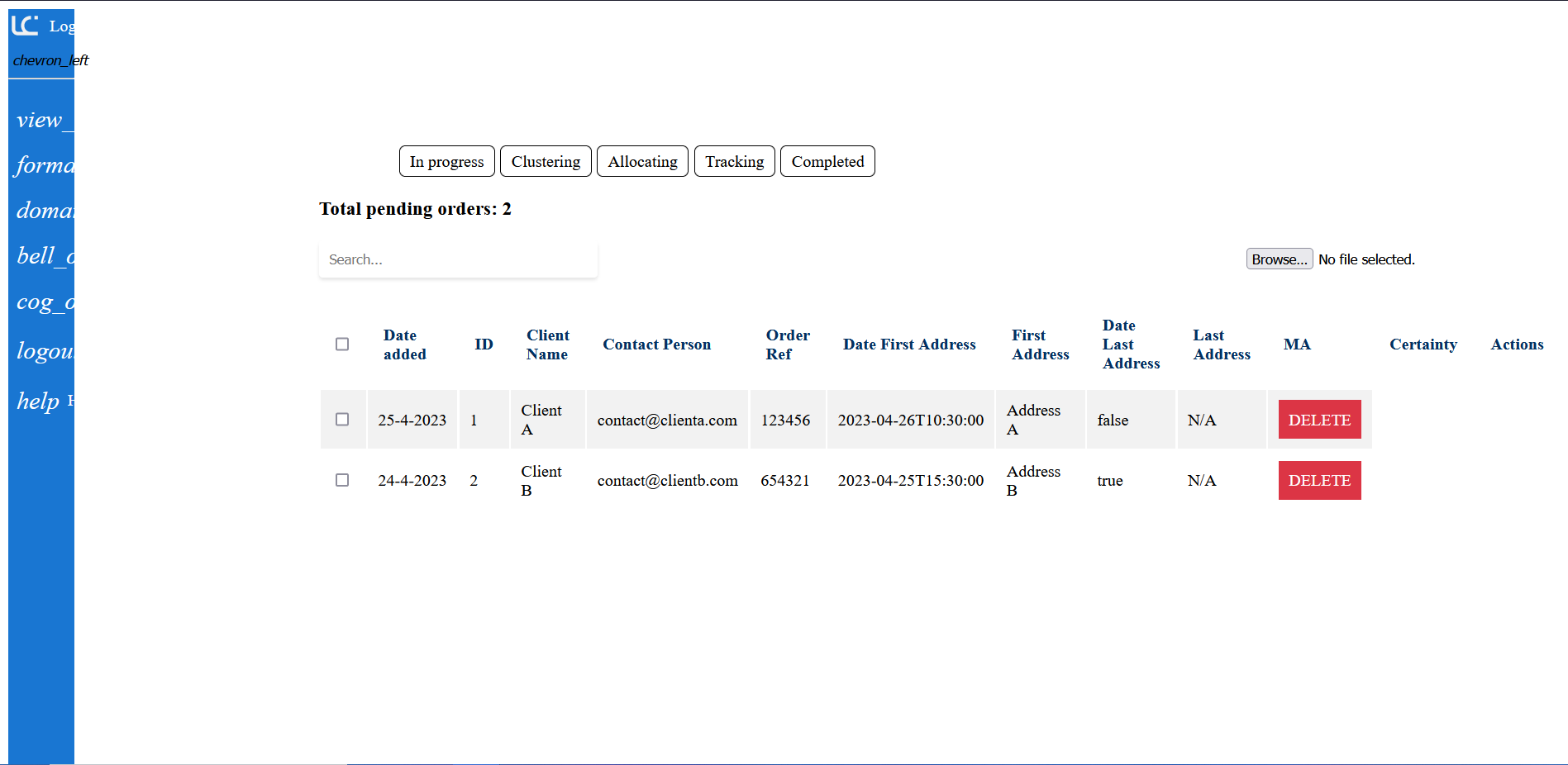Open the 'domai' sidebar icon item
This screenshot has height=765, width=1568.
coord(44,211)
